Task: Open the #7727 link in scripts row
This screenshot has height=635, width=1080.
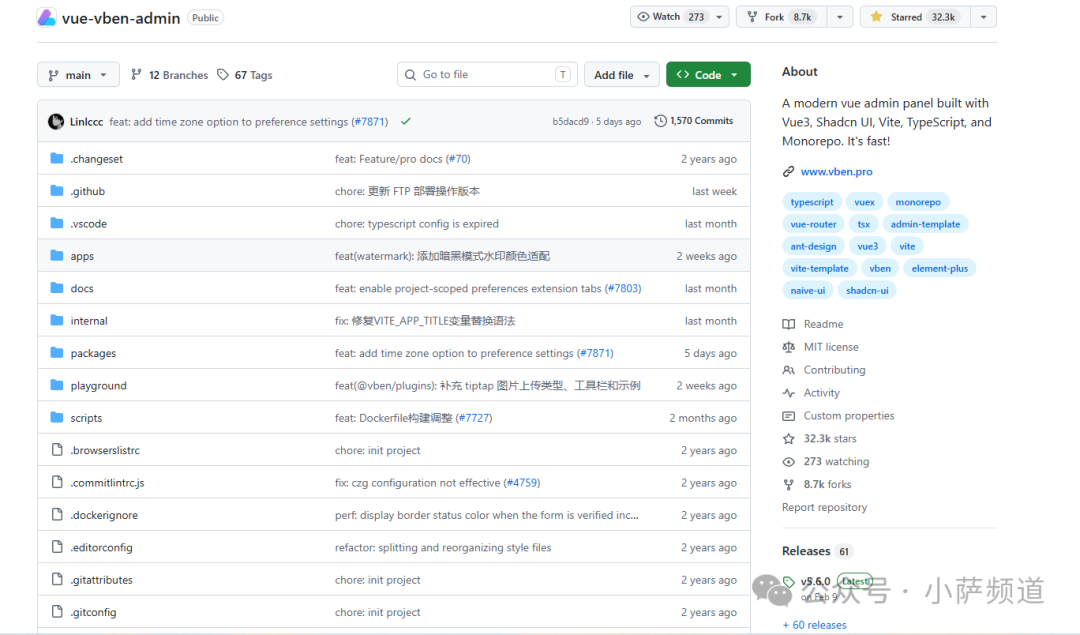Action: pos(474,418)
